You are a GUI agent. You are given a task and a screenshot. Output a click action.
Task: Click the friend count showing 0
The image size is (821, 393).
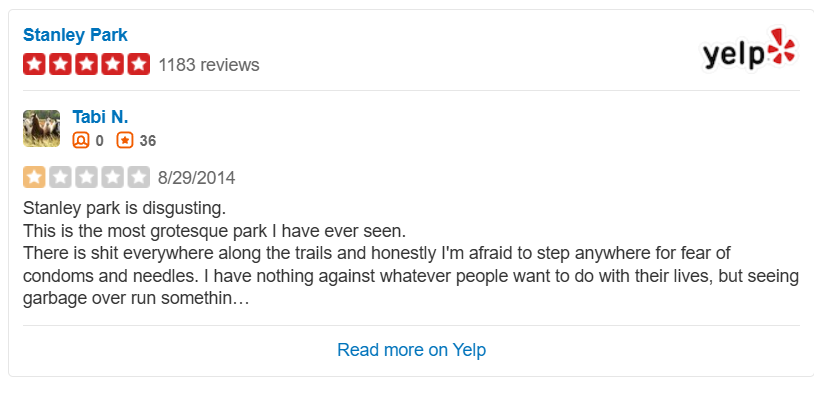tap(99, 141)
